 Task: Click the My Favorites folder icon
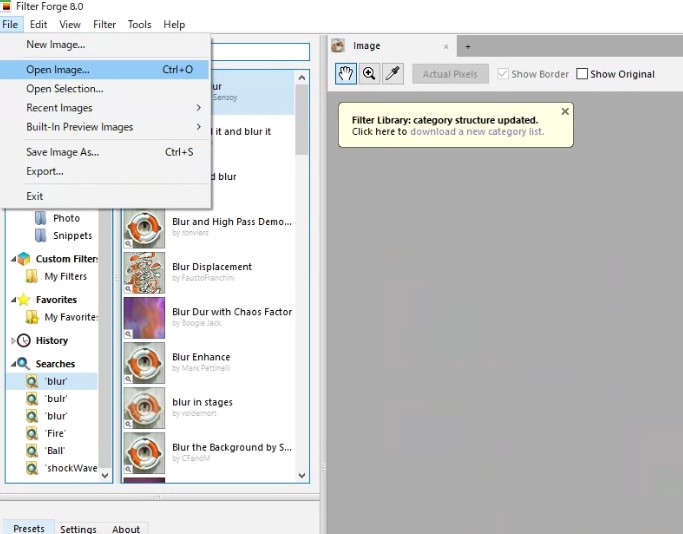pos(32,317)
